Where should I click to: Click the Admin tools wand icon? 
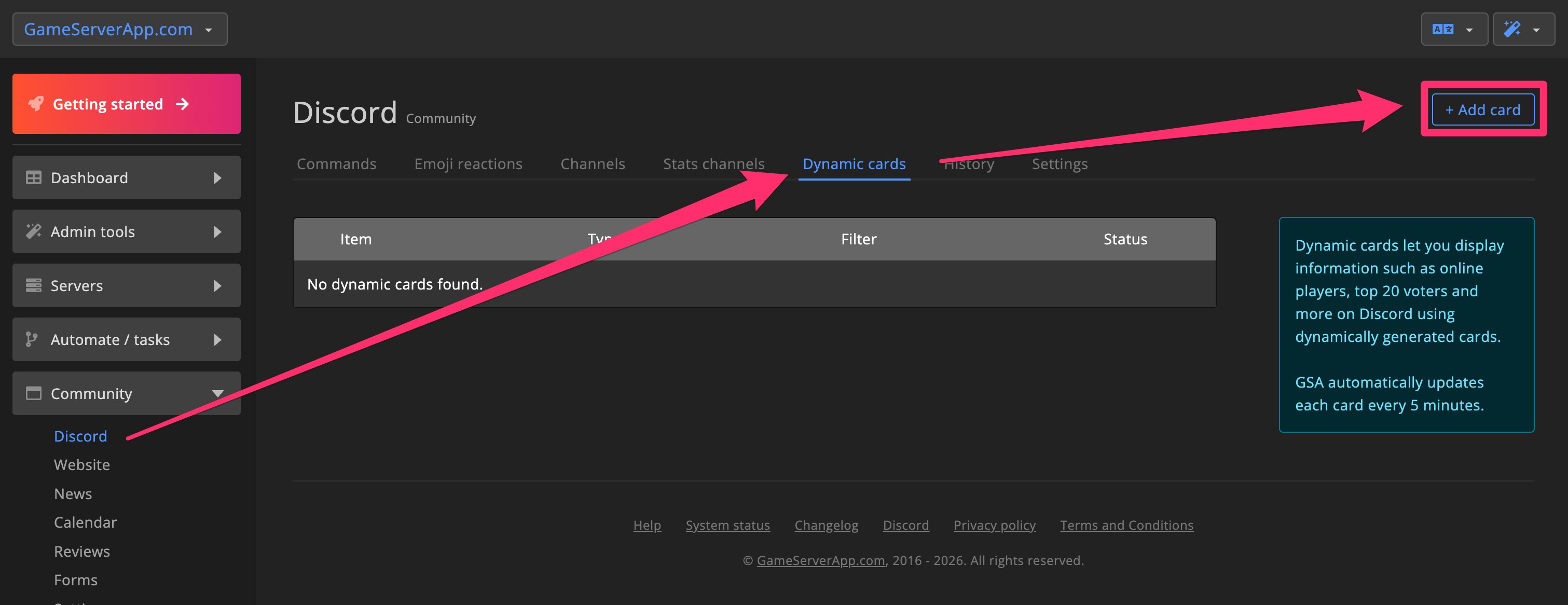tap(34, 231)
